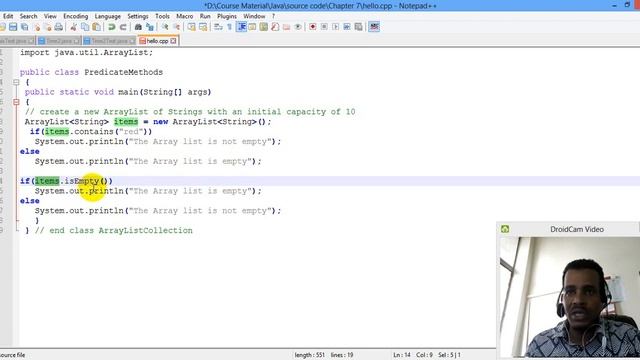Open the Search menu
The width and height of the screenshot is (640, 360).
coord(28,16)
